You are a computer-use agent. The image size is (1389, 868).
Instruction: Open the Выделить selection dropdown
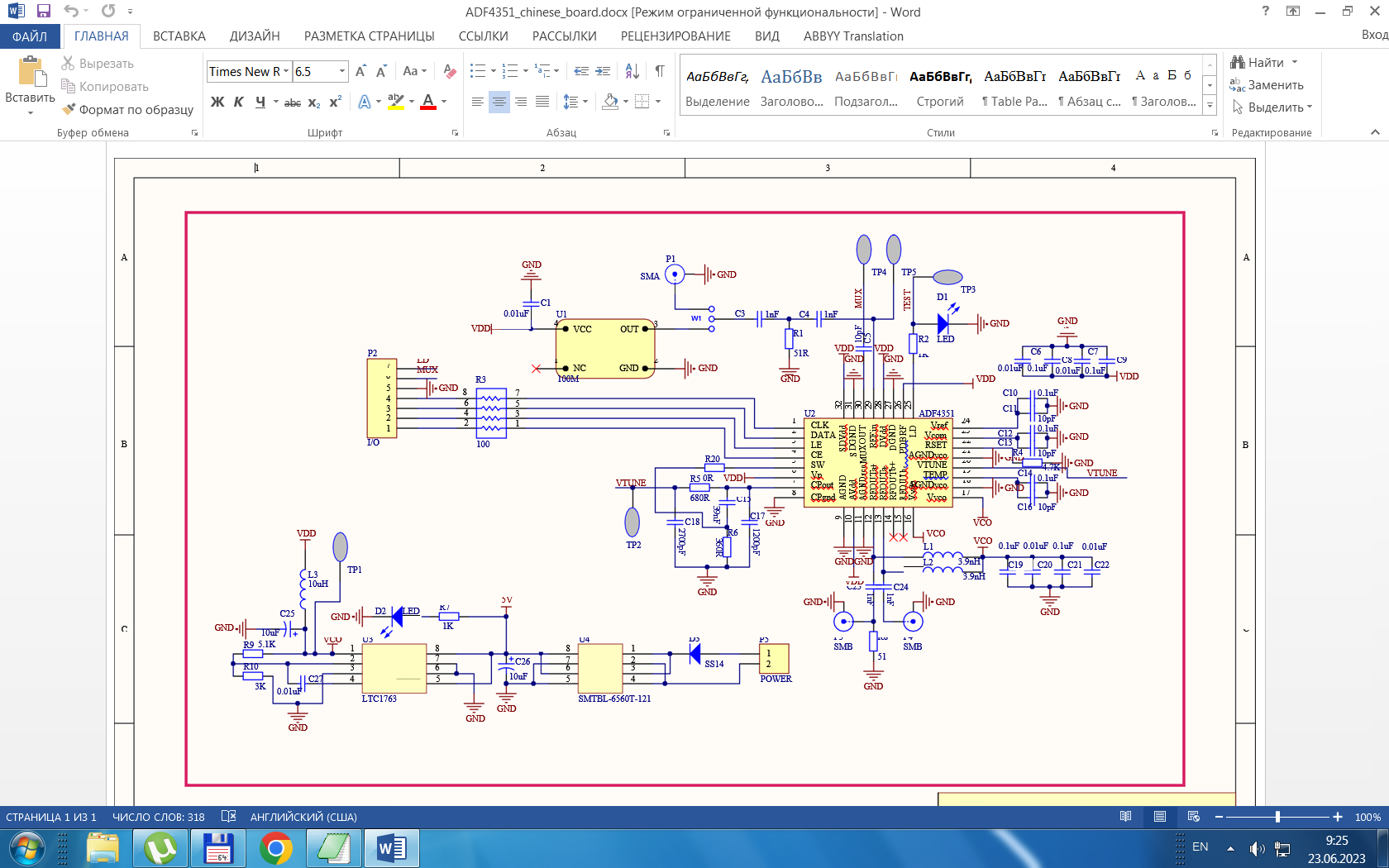pyautogui.click(x=1272, y=107)
